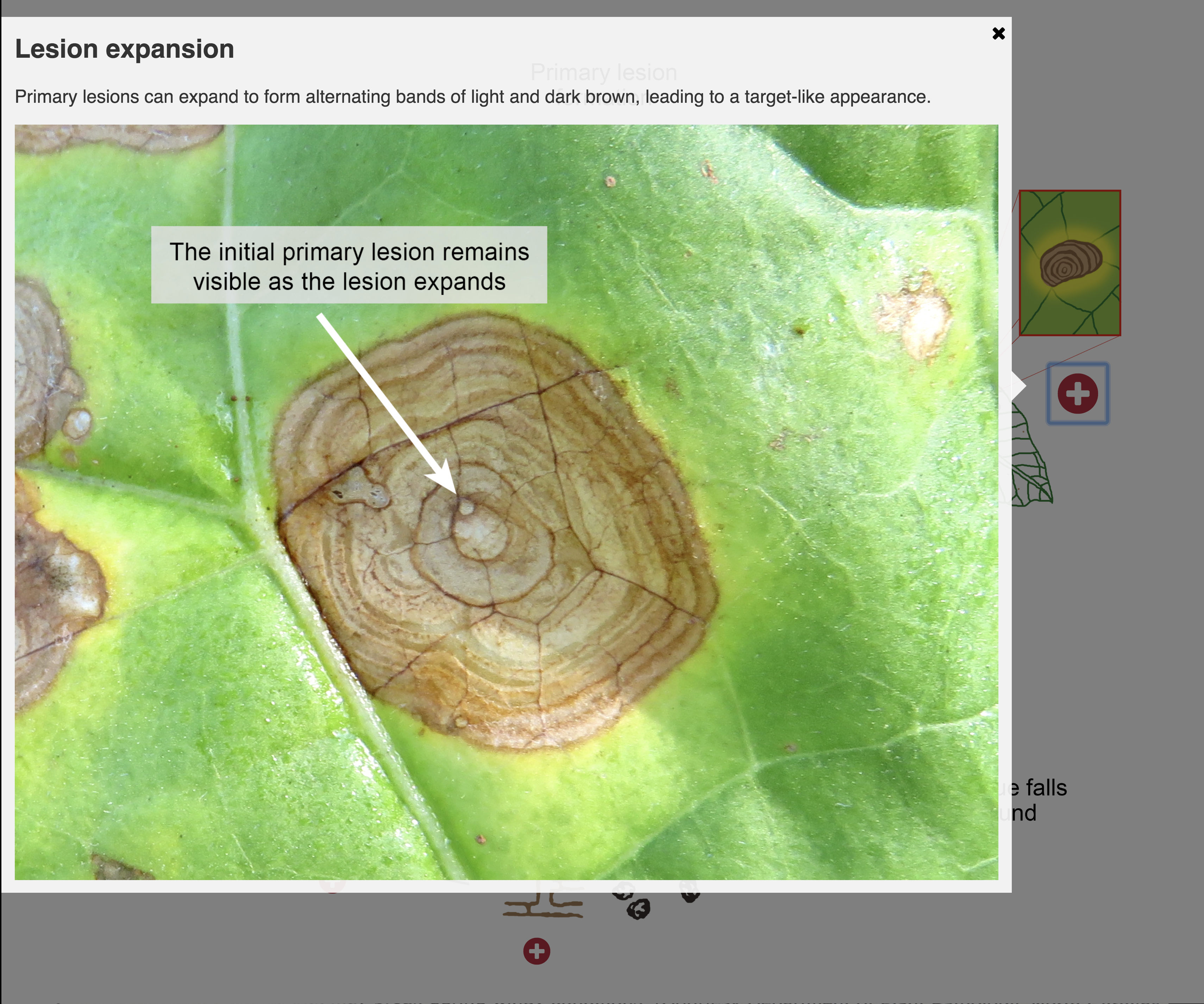Click the lesion photograph in the popup
Image resolution: width=1204 pixels, height=1004 pixels.
pyautogui.click(x=506, y=502)
